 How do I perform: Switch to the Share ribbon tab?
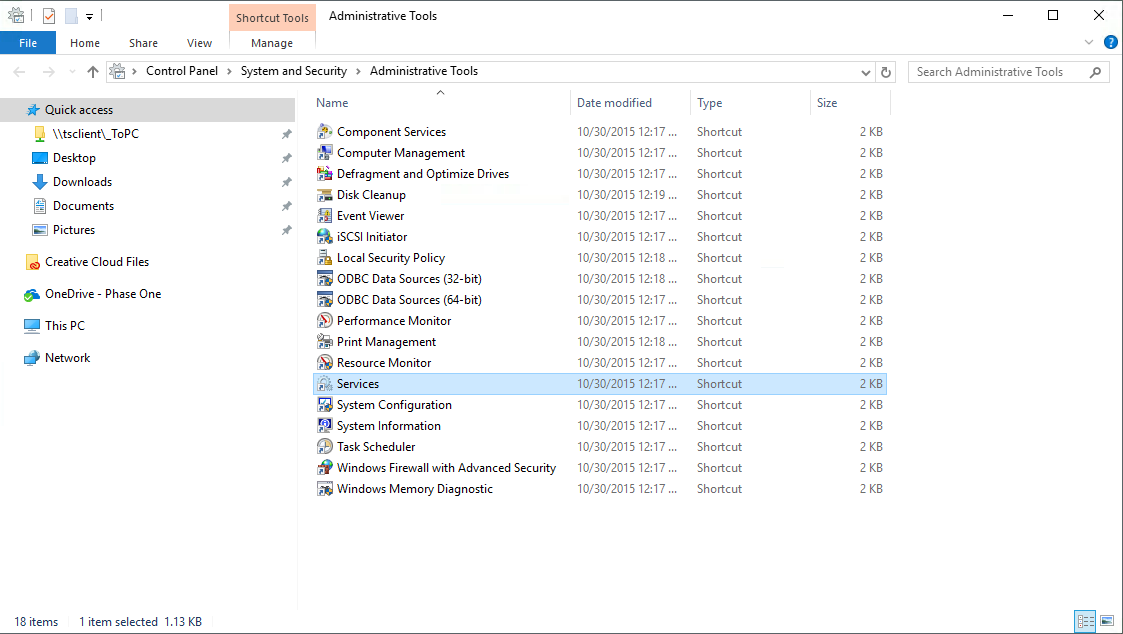point(143,43)
